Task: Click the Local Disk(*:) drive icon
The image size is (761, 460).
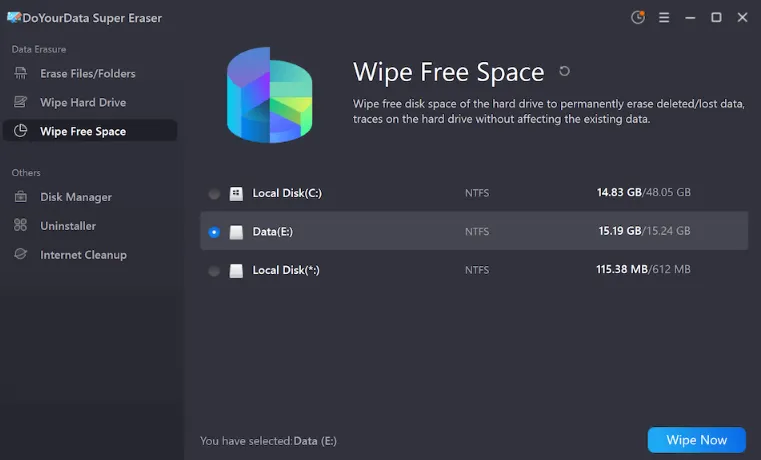Action: [236, 270]
